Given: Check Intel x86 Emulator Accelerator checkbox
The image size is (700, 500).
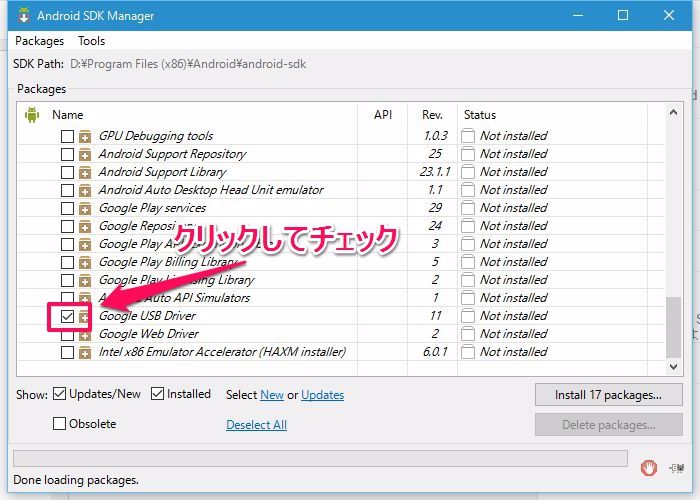Looking at the screenshot, I should click(67, 352).
